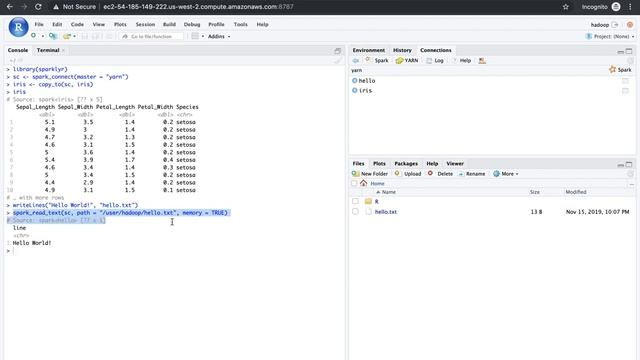Image resolution: width=640 pixels, height=360 pixels.
Task: Expand the iris table entry
Action: [x=354, y=91]
